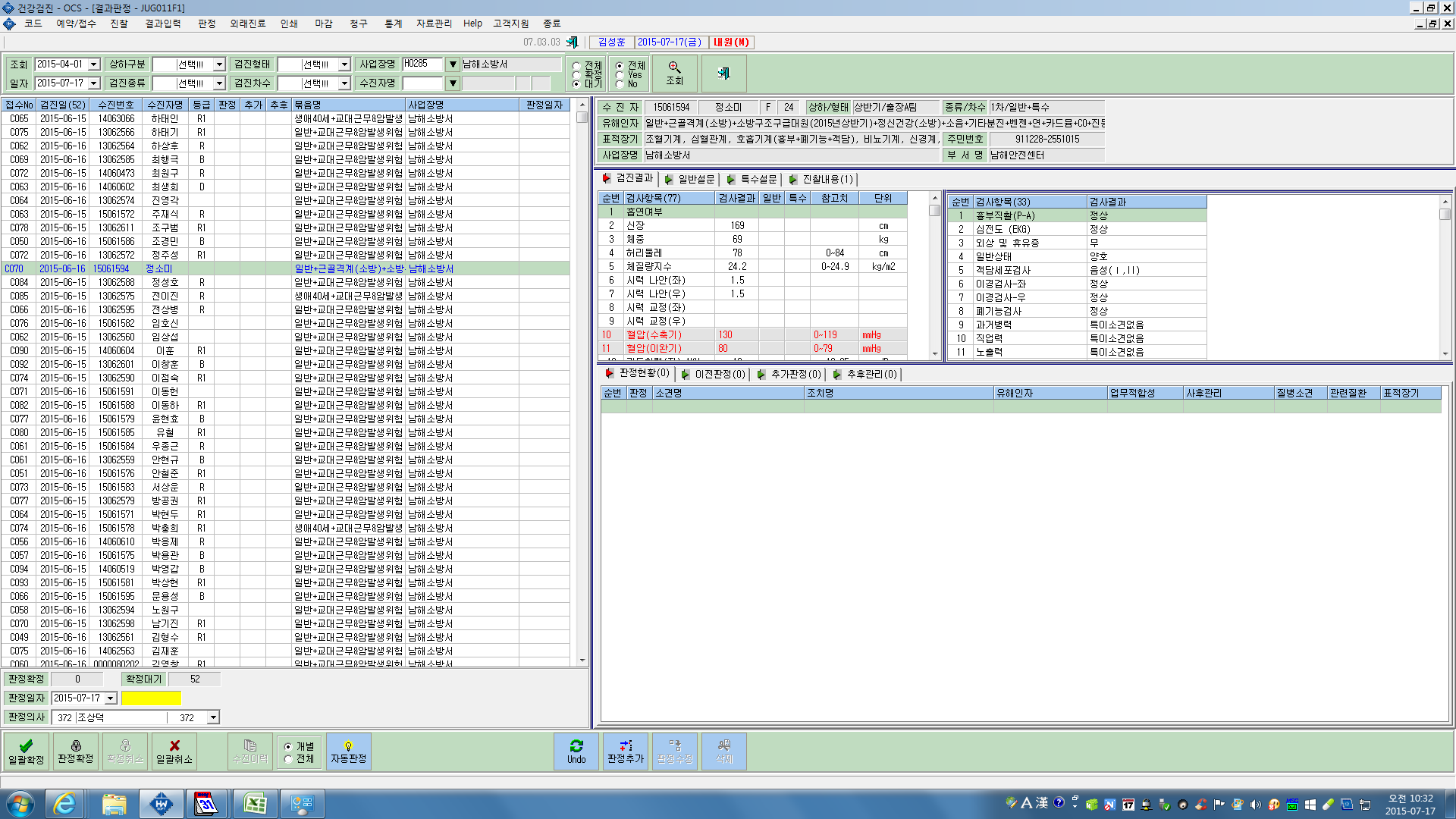Image resolution: width=1456 pixels, height=819 pixels.
Task: Click the 수진자명 search input field
Action: click(x=423, y=83)
